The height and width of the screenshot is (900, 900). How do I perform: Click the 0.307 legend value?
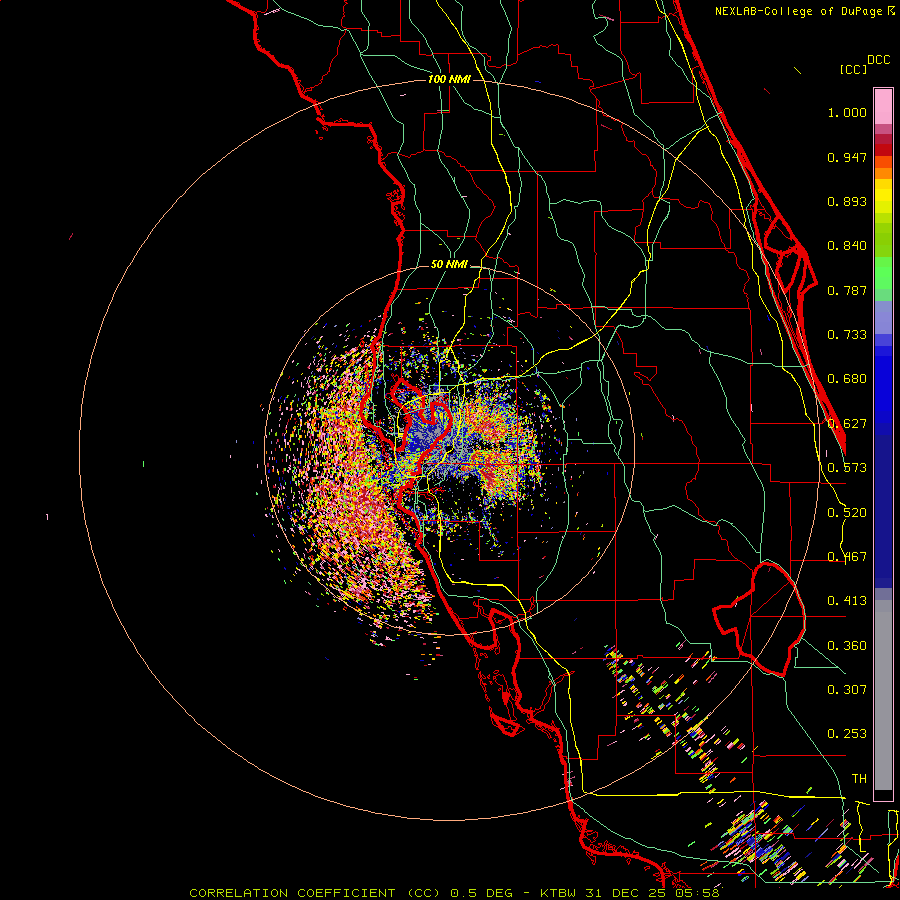coord(847,689)
